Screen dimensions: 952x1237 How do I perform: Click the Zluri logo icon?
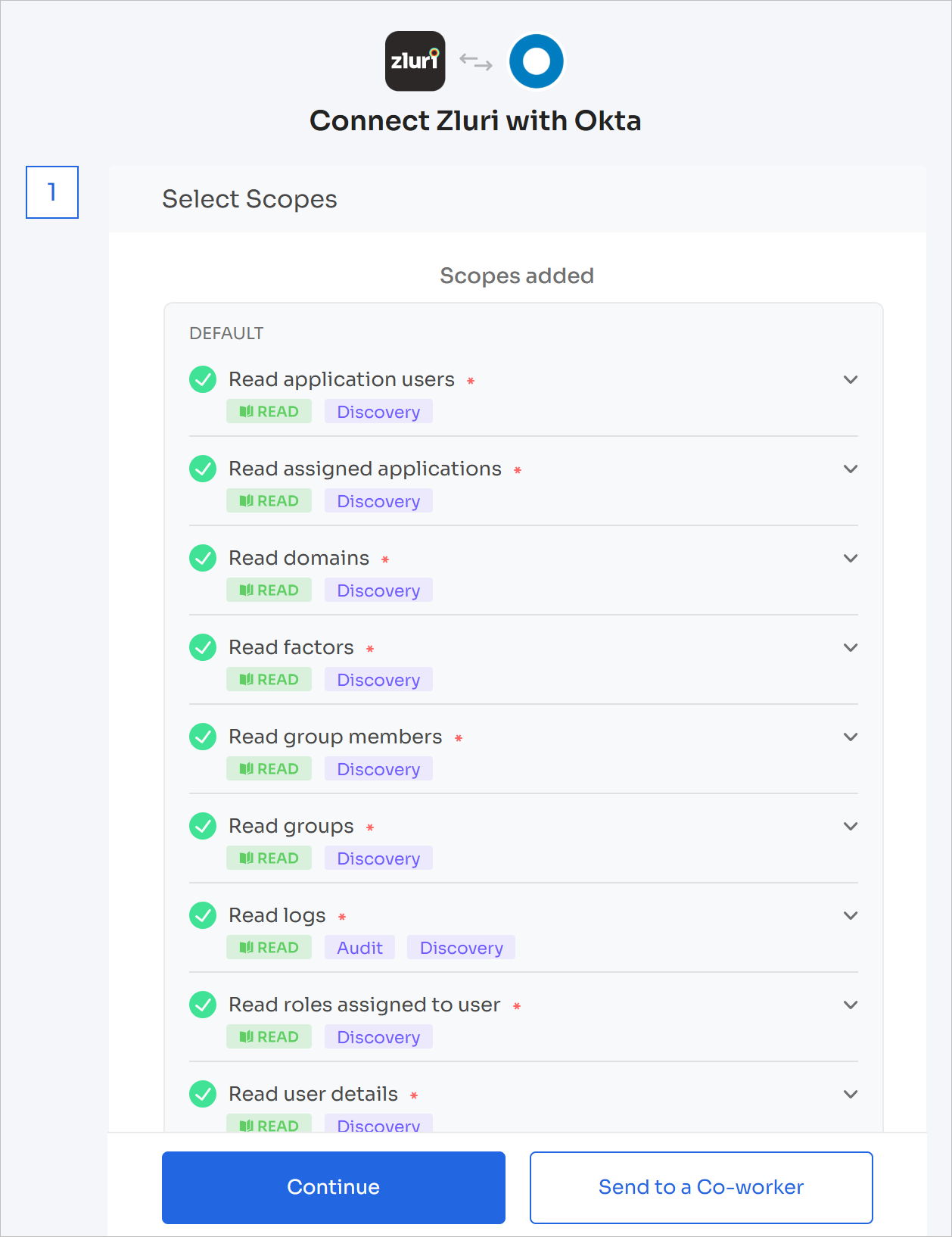415,61
